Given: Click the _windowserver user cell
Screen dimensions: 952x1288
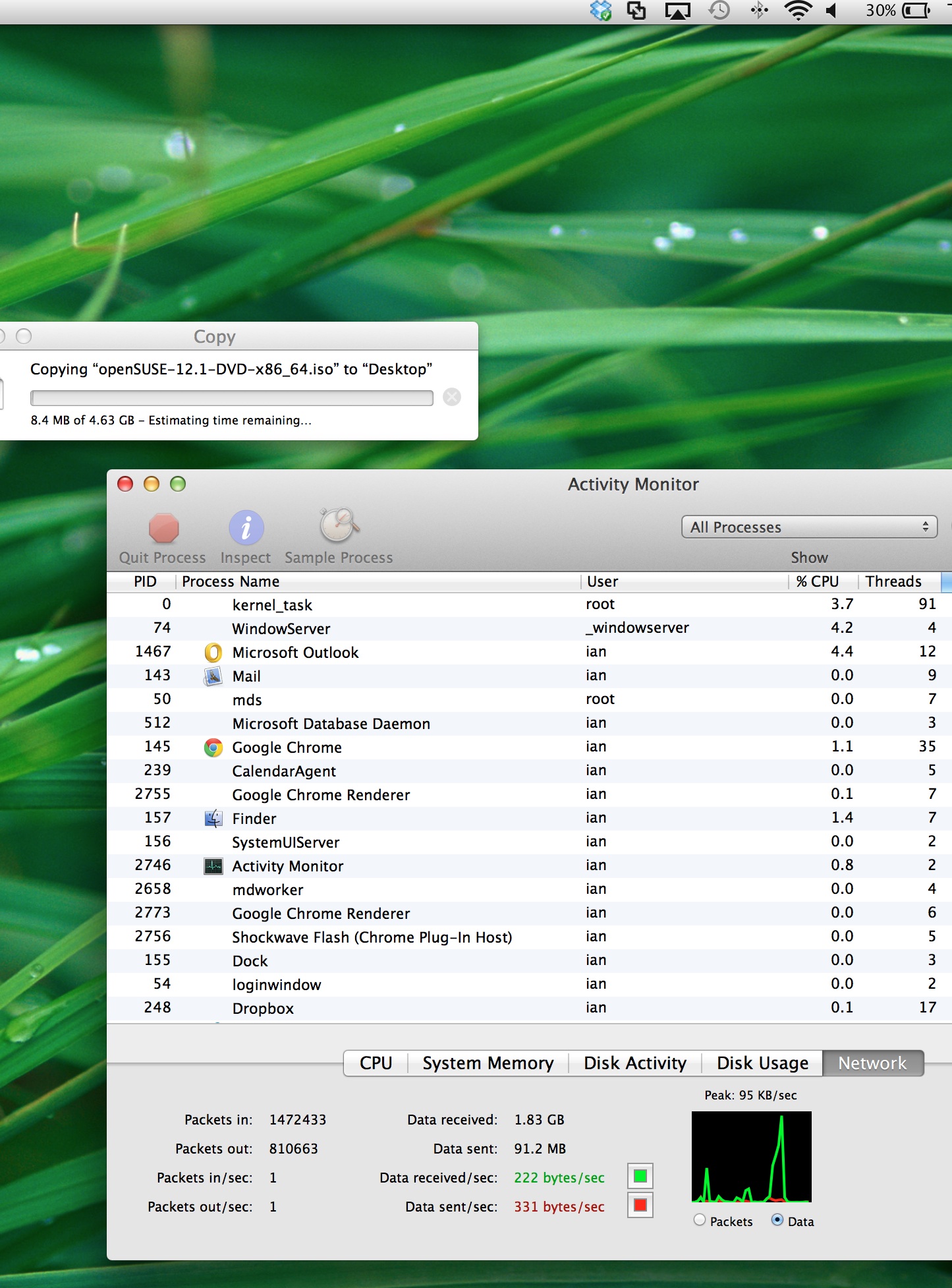Looking at the screenshot, I should (637, 628).
